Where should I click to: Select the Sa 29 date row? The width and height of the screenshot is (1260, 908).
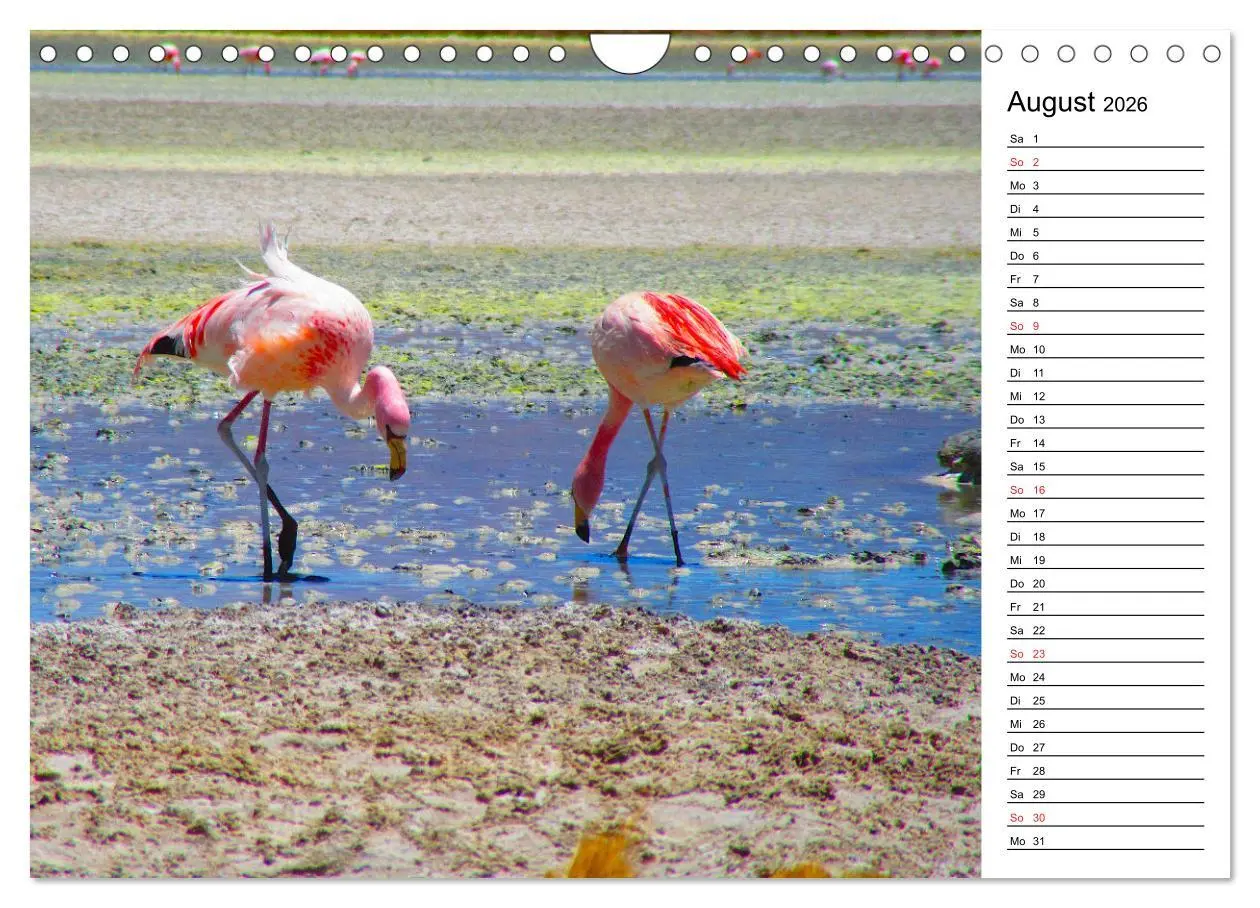coord(1105,795)
